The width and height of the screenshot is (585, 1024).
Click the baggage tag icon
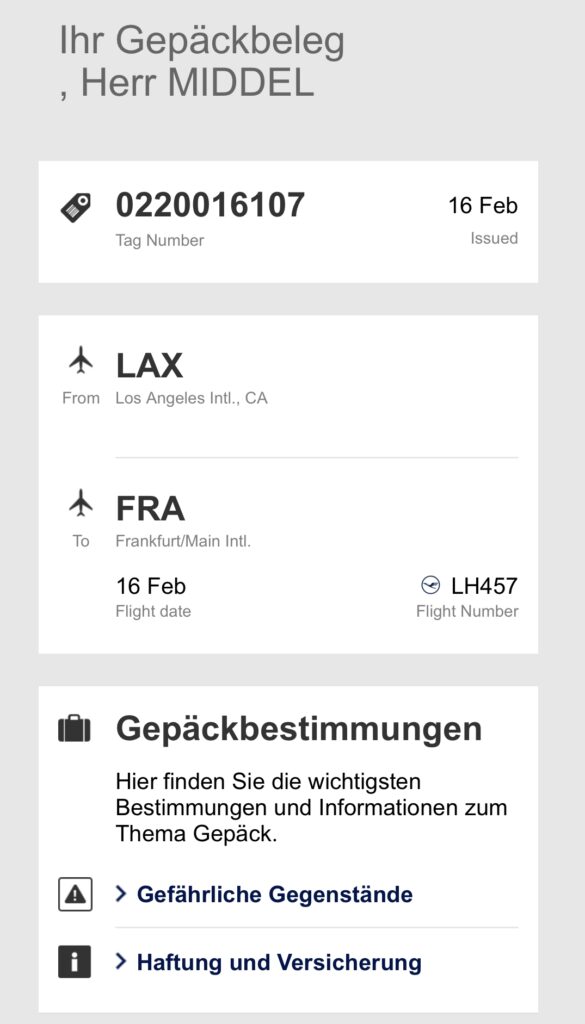click(76, 208)
